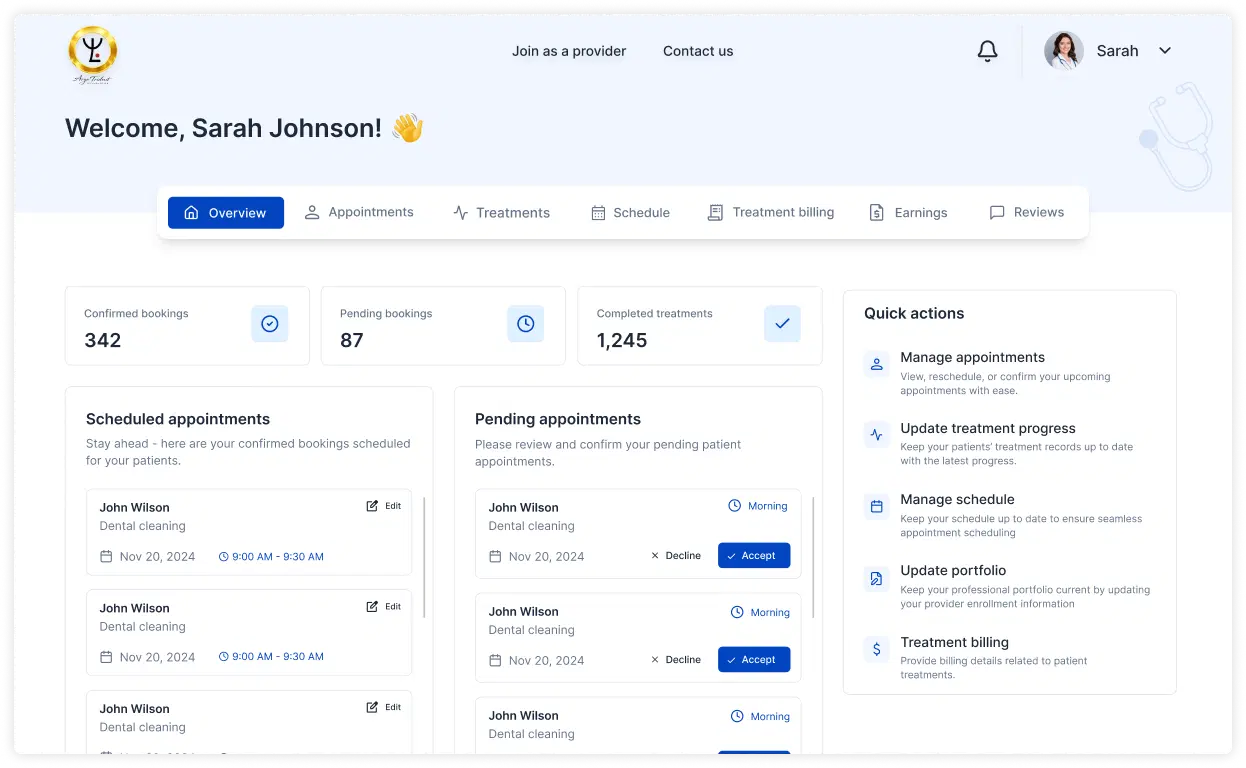The width and height of the screenshot is (1246, 768).
Task: Click clock icon in first scheduled appointment
Action: [224, 557]
